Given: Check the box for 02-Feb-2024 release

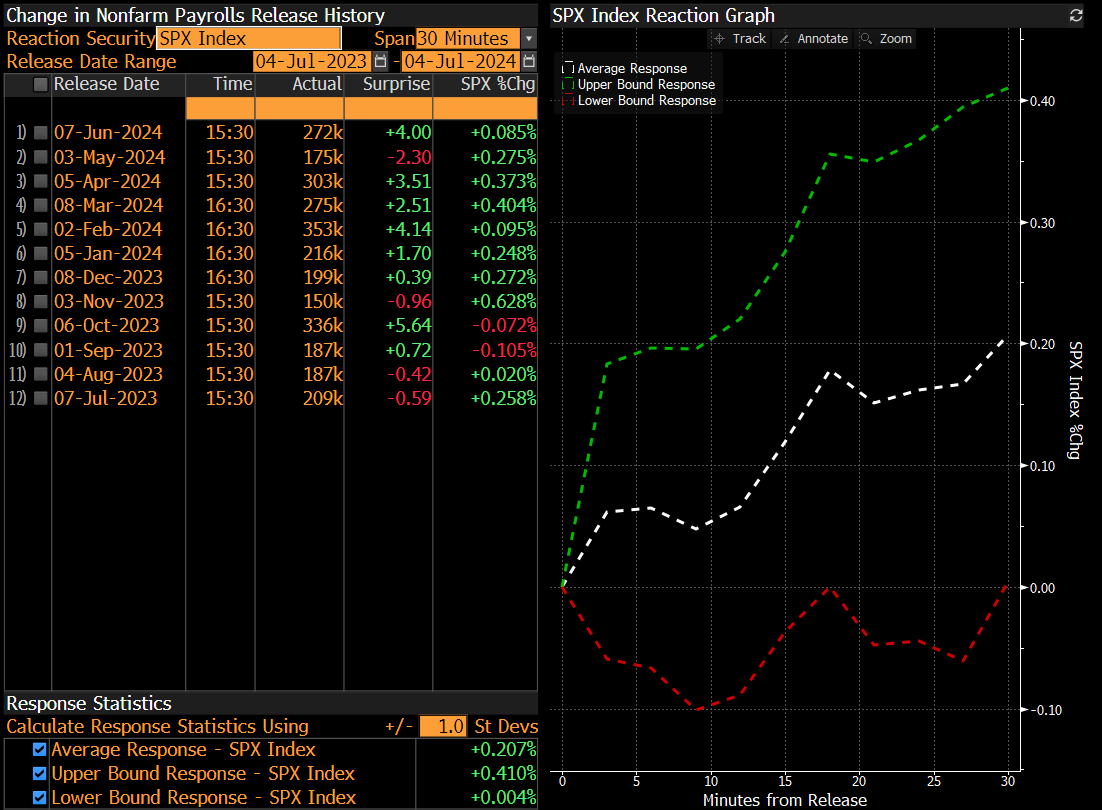Looking at the screenshot, I should (41, 229).
